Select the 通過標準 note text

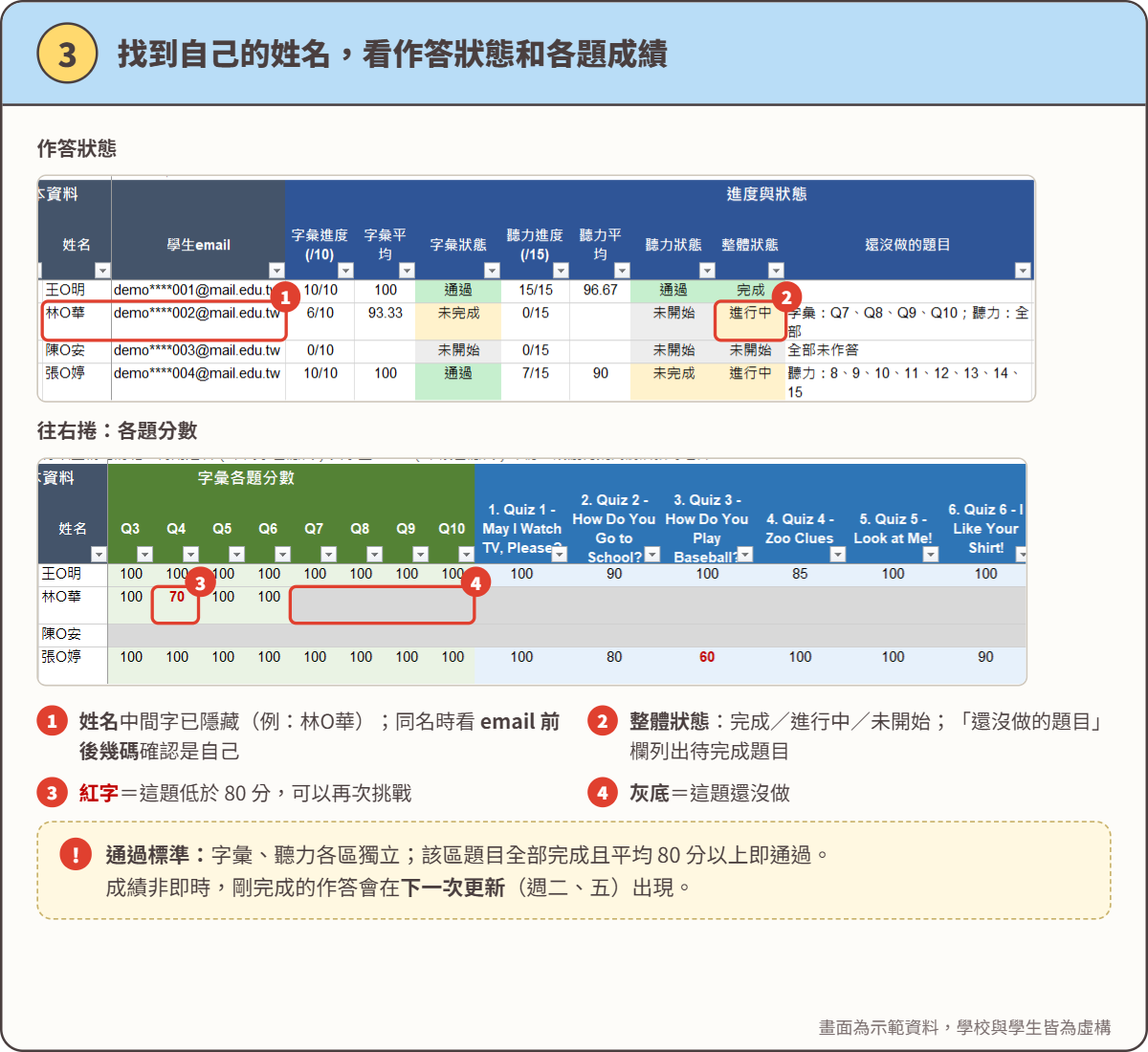[466, 871]
